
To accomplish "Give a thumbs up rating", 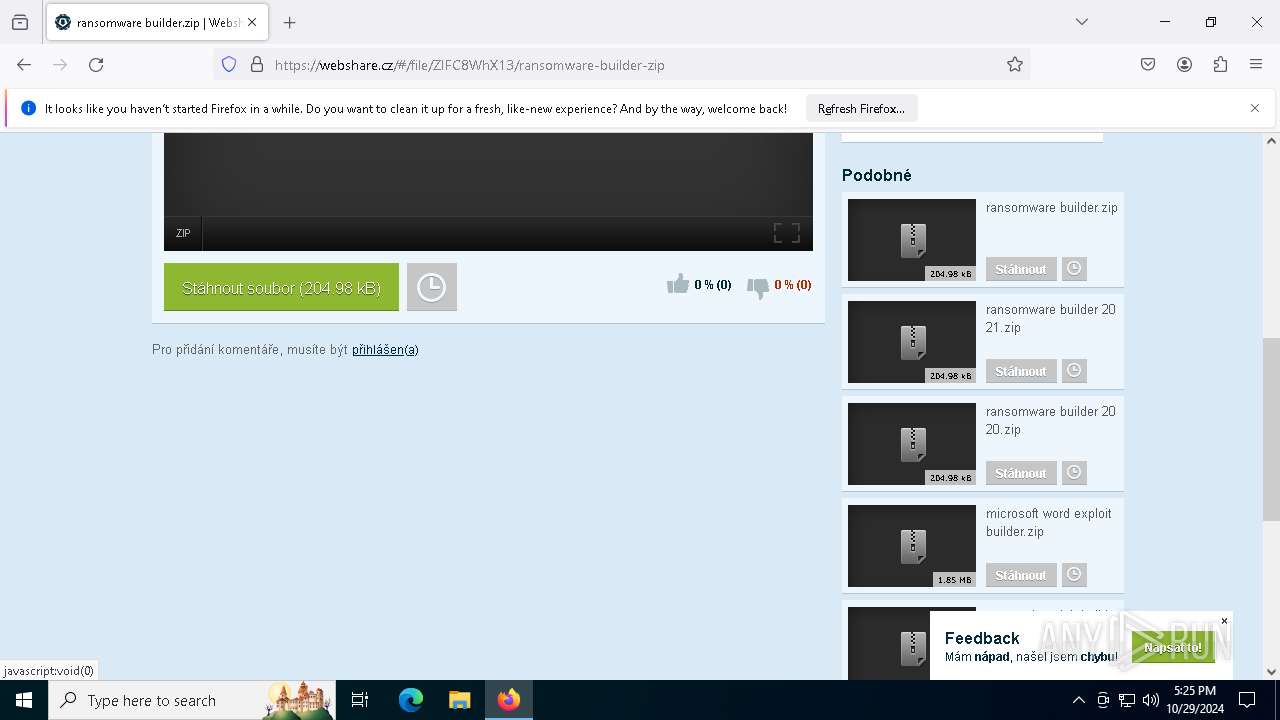I will pos(678,285).
